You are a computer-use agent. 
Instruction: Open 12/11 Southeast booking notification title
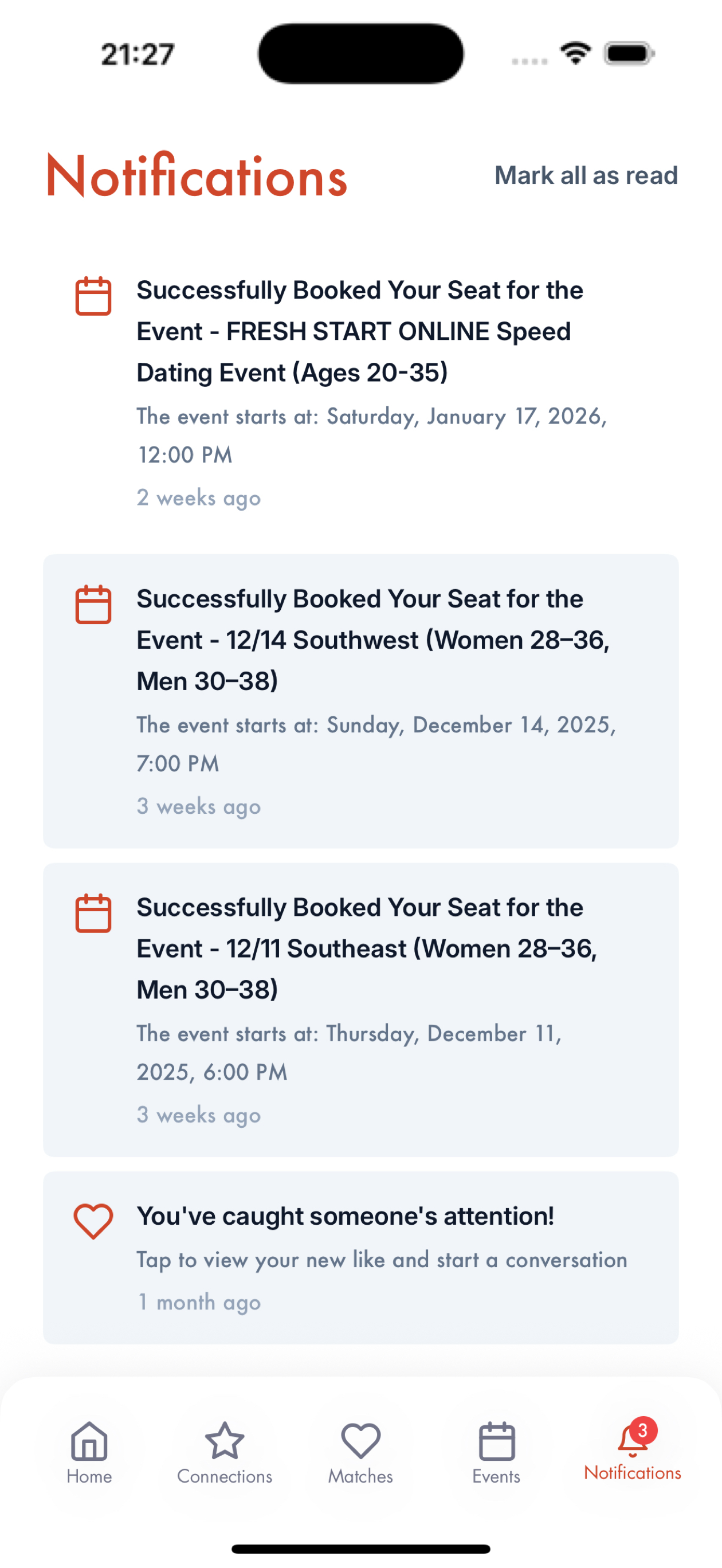click(367, 948)
